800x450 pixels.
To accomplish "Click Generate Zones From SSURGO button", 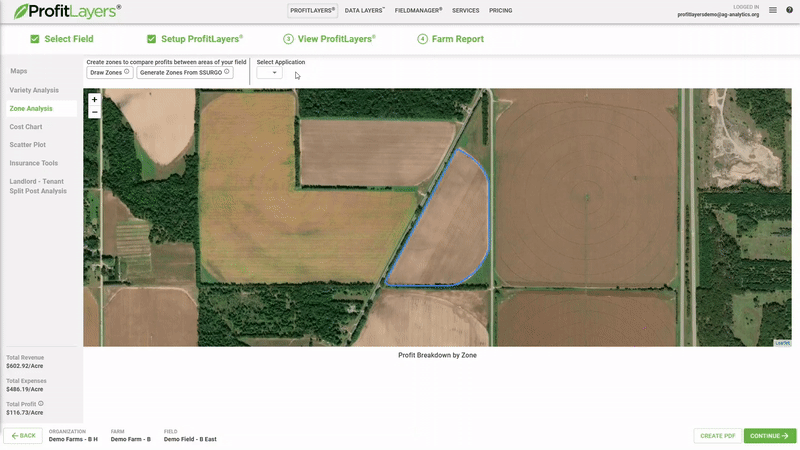I will [185, 72].
